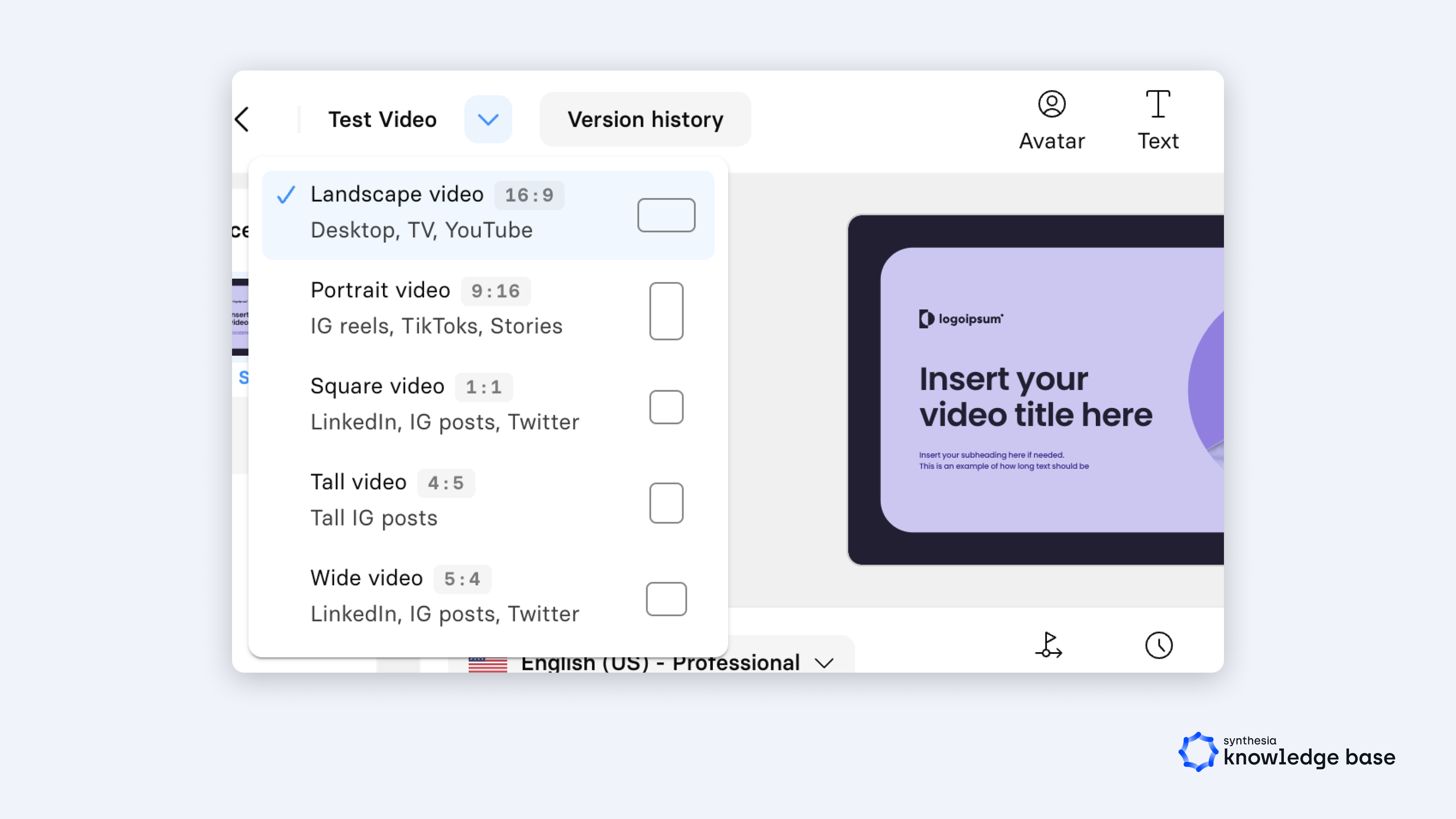Click the clock timing icon

click(1159, 645)
